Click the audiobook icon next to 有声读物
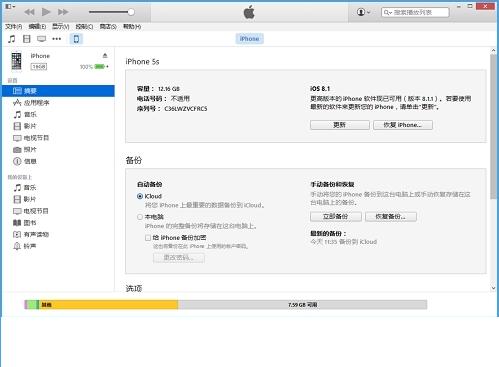499x367 pixels. (17, 234)
